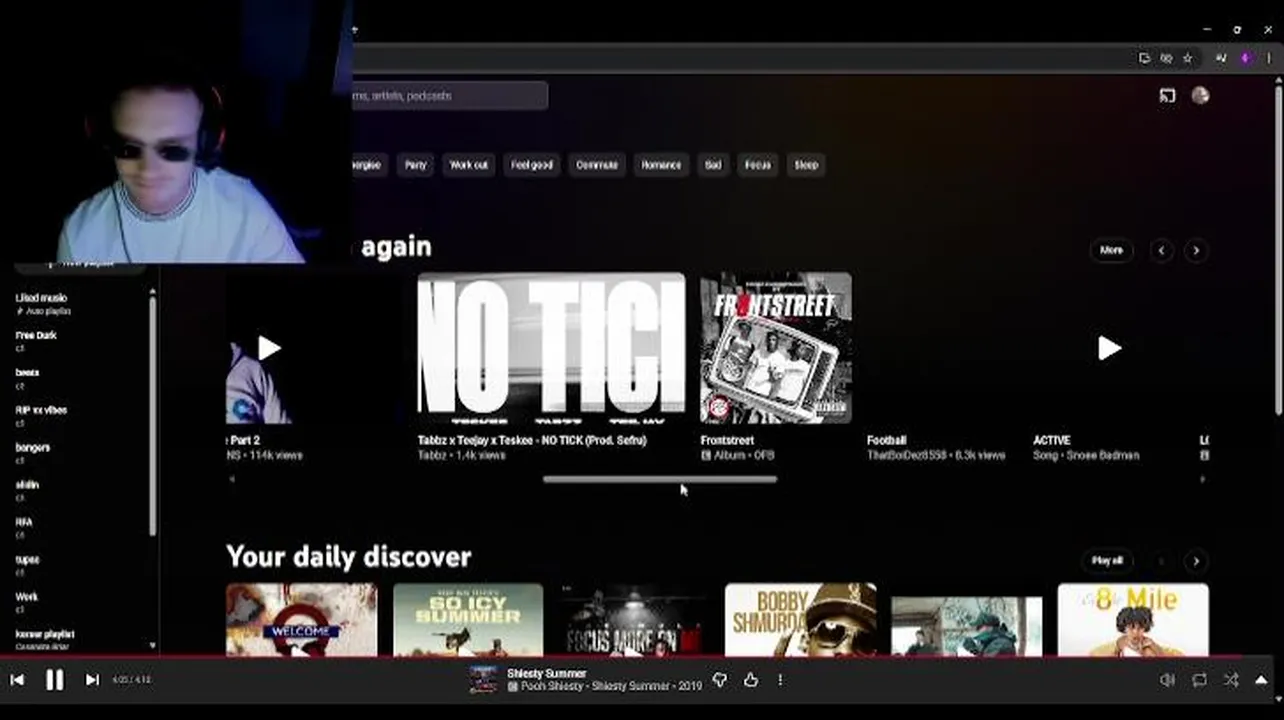Screen dimensions: 1284x720
Task: Open the Frontstreet album cover
Action: click(x=776, y=348)
